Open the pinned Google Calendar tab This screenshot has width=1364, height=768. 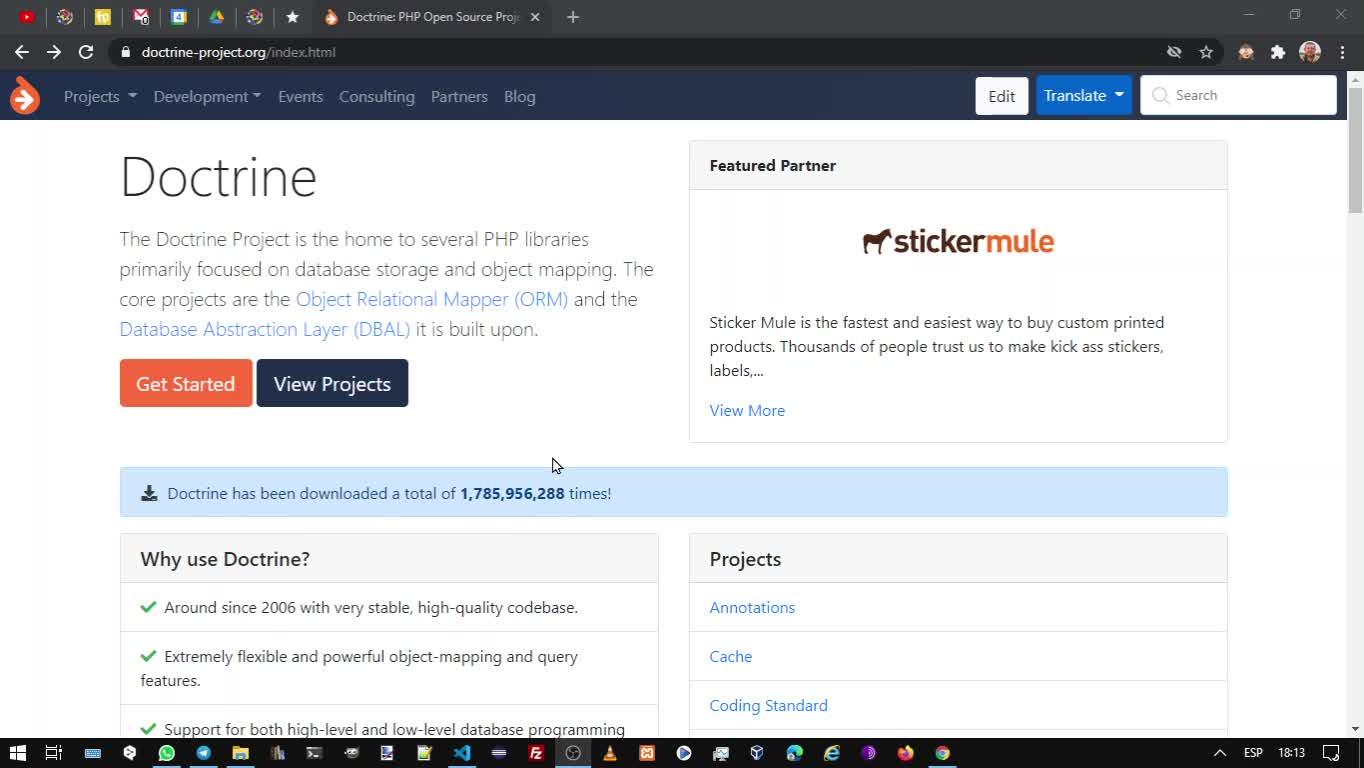pyautogui.click(x=179, y=17)
